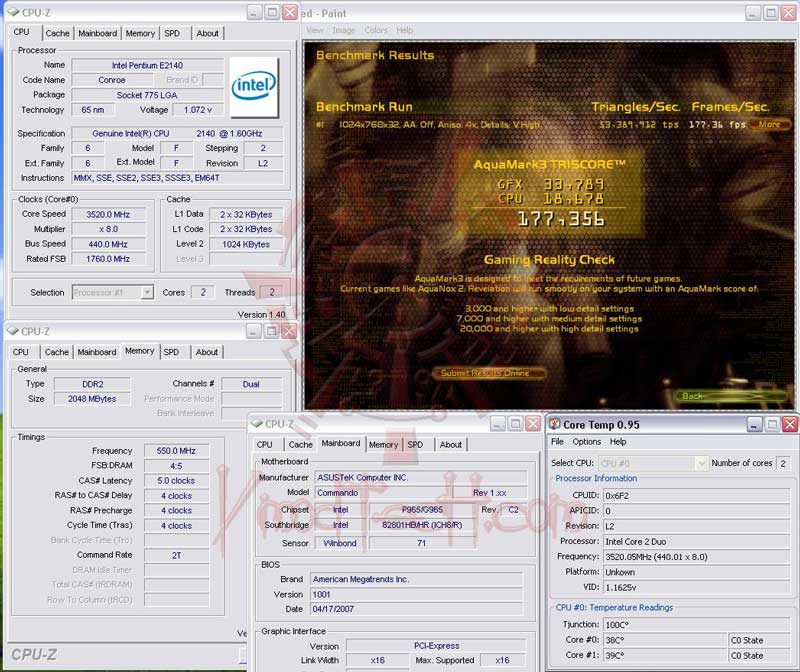The width and height of the screenshot is (800, 672).
Task: Switch to About tab in Memory window
Action: pos(207,352)
